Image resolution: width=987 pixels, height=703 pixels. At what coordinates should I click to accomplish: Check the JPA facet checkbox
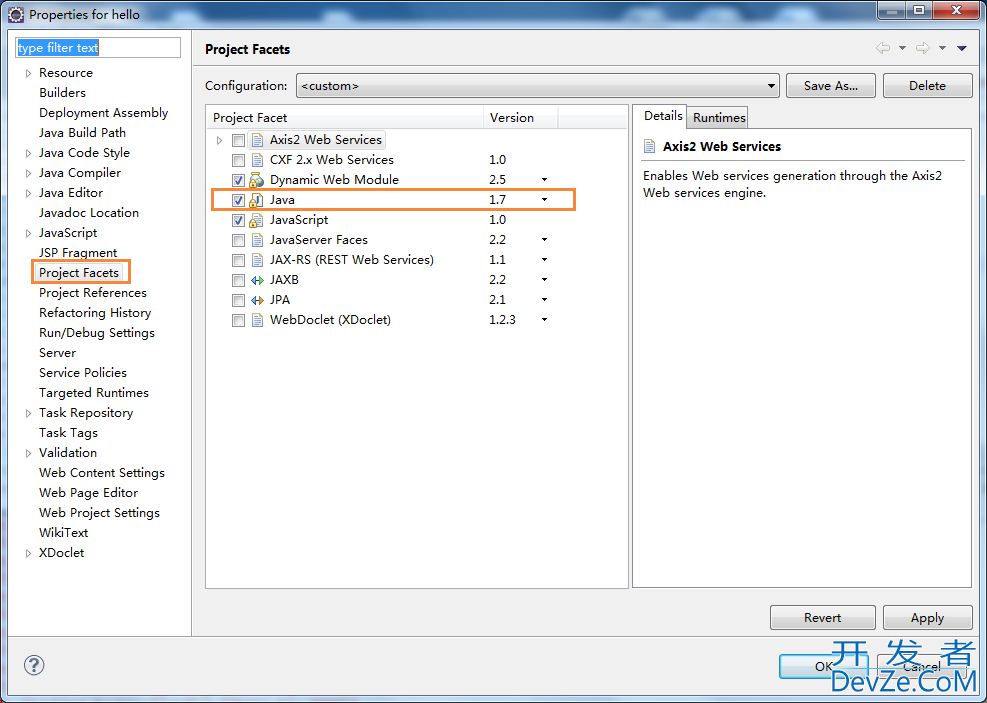click(239, 300)
